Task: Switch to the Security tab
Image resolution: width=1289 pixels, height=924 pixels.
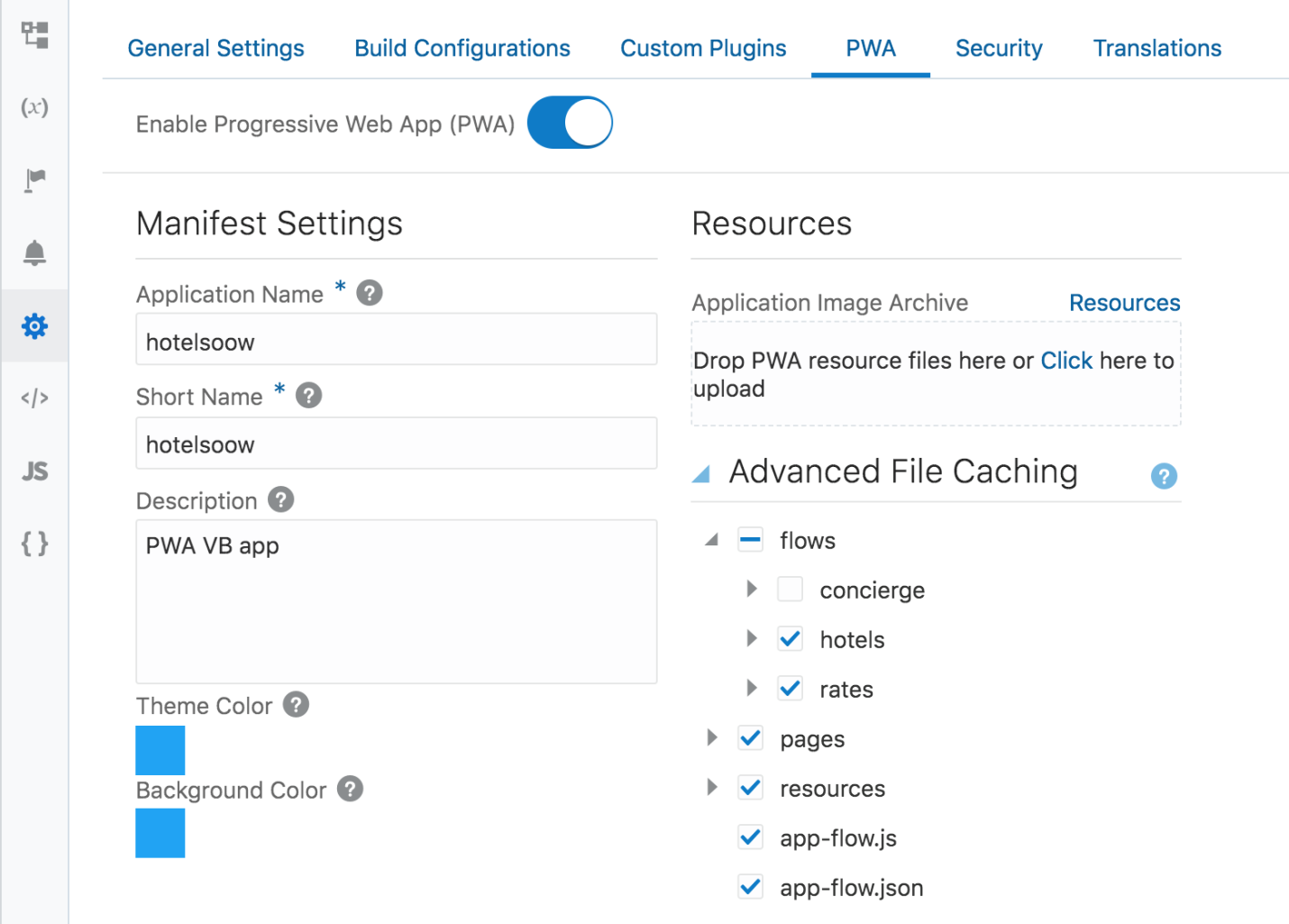Action: [x=998, y=48]
